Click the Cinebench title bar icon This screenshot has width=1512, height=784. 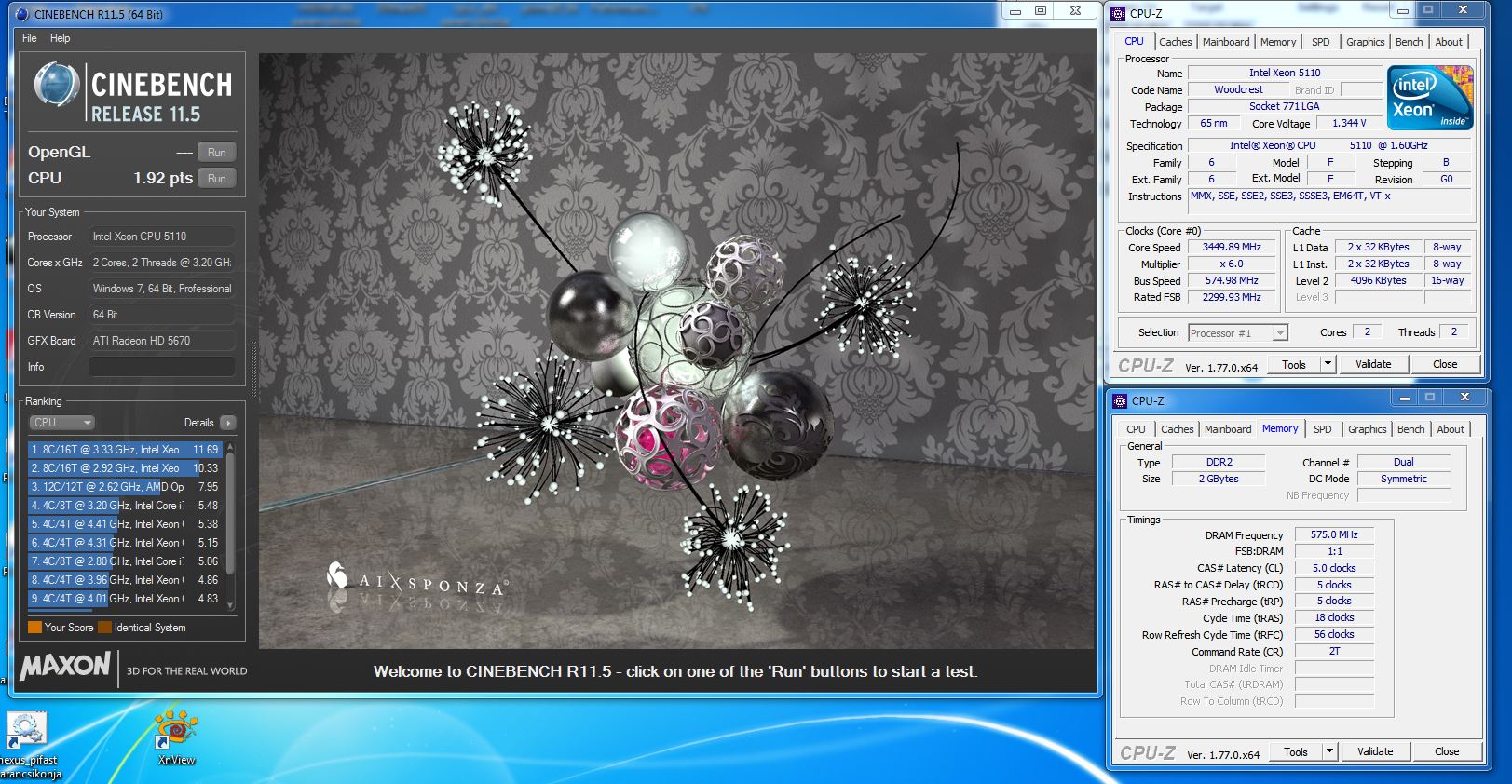pos(22,14)
